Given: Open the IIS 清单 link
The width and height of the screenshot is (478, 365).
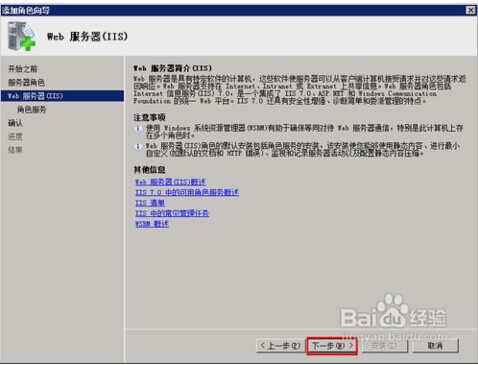Looking at the screenshot, I should (150, 203).
